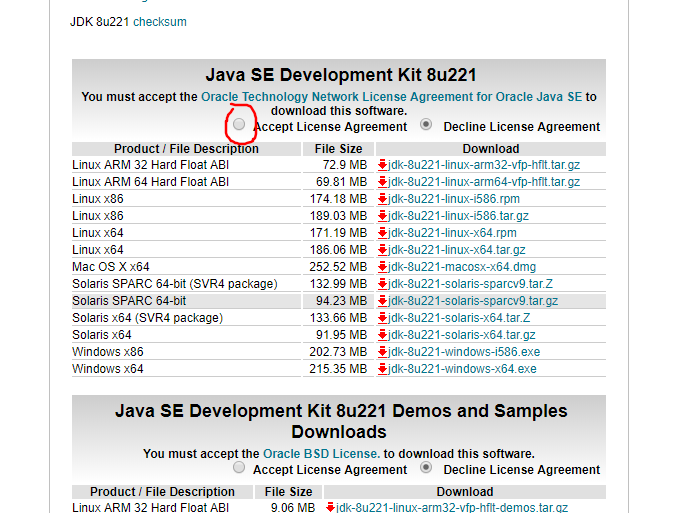Click download arrow icon for solaris-x64.tar.Z

[382, 318]
